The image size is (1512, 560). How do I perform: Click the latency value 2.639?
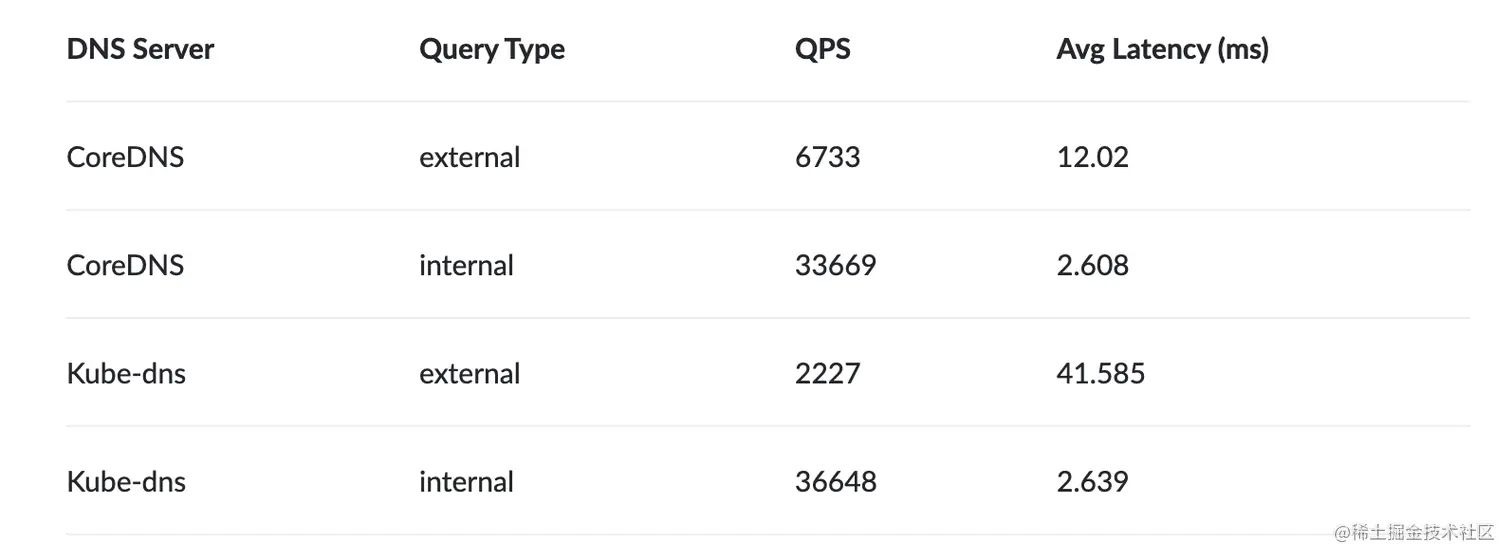point(1092,481)
